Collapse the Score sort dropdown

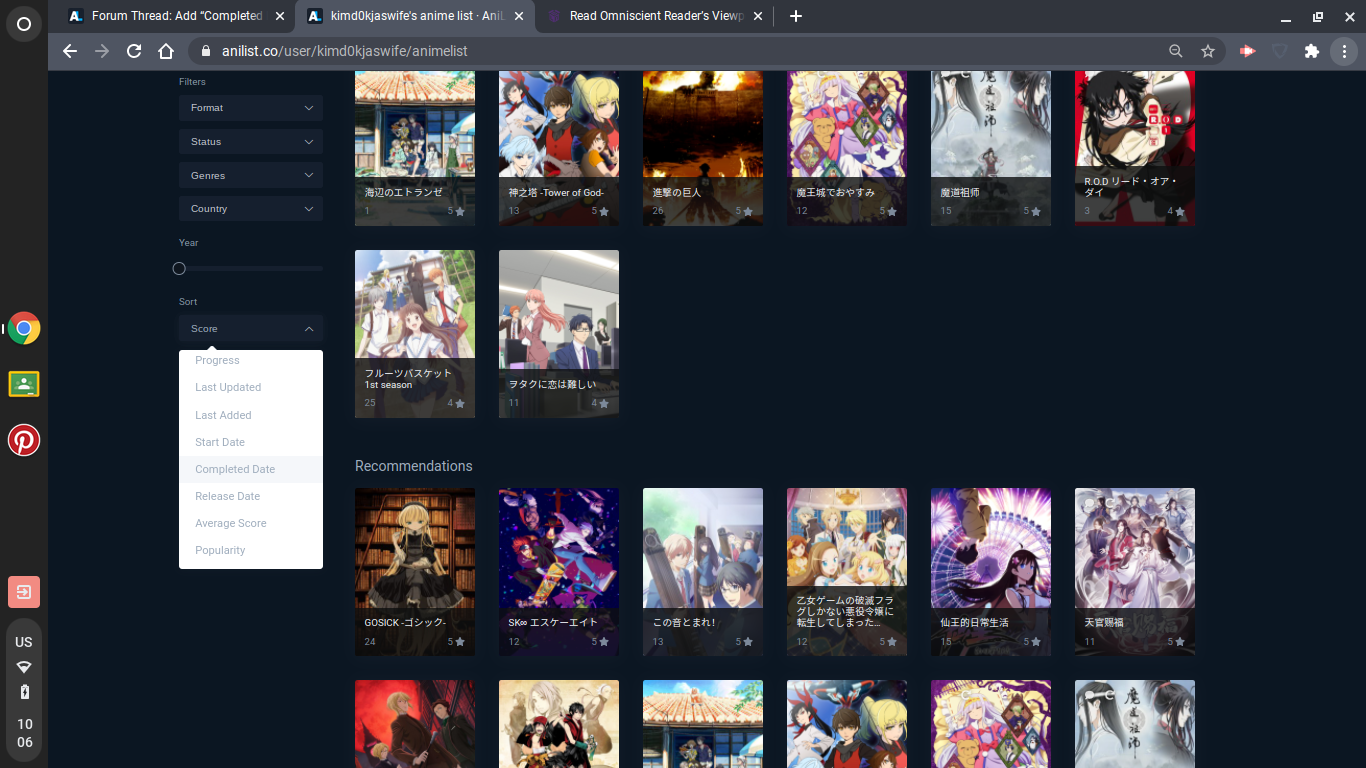click(x=250, y=329)
